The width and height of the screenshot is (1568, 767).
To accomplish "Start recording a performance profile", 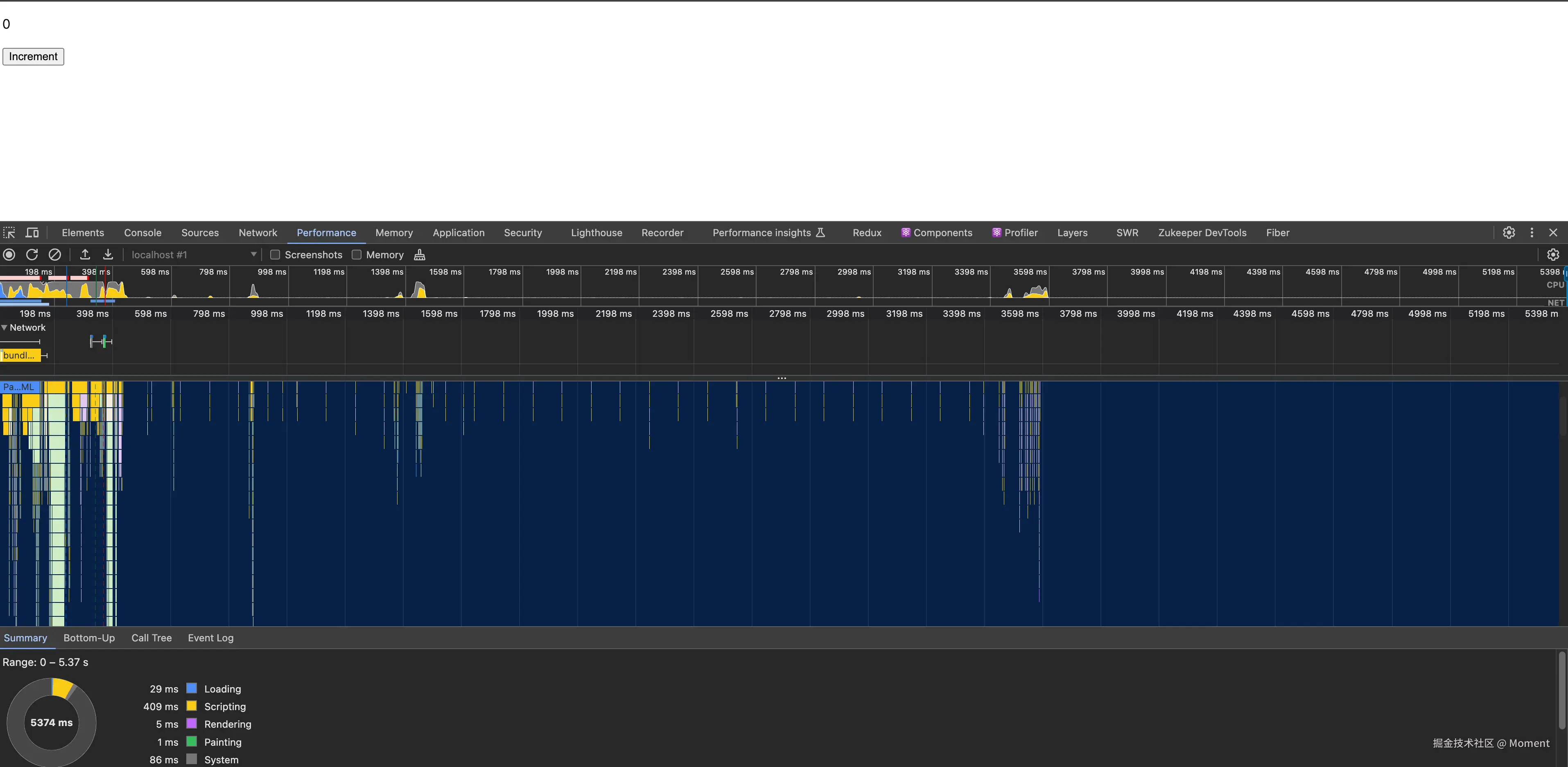I will [9, 255].
